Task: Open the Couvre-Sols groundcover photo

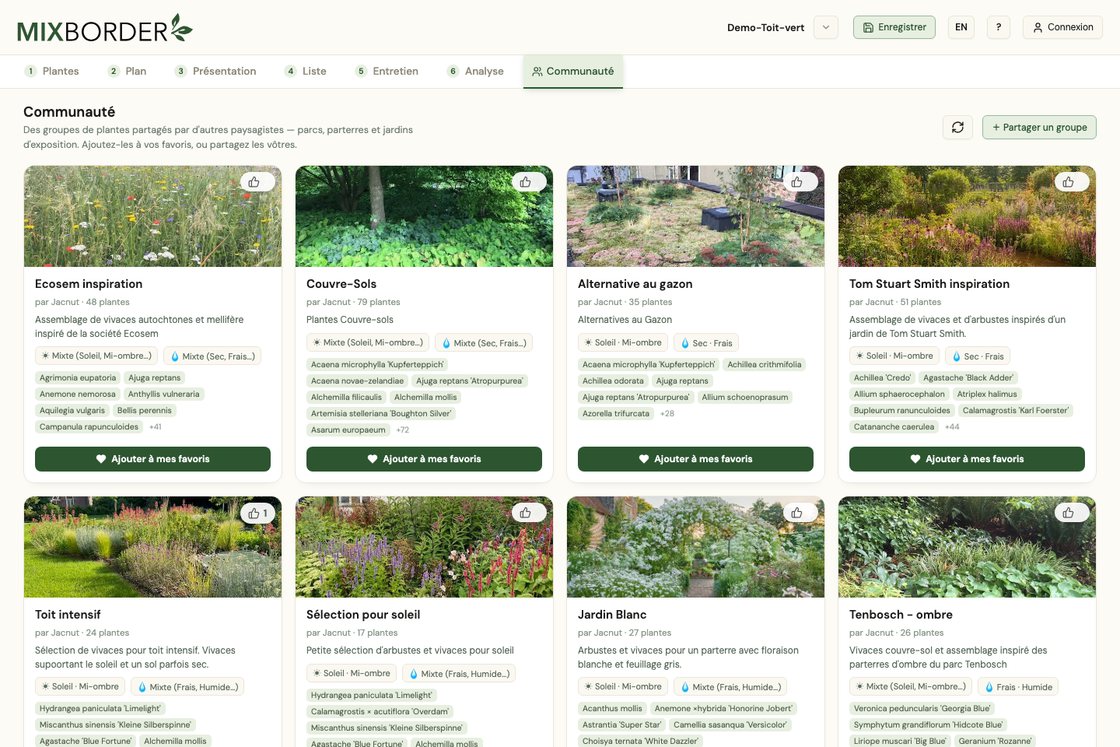Action: pyautogui.click(x=424, y=216)
